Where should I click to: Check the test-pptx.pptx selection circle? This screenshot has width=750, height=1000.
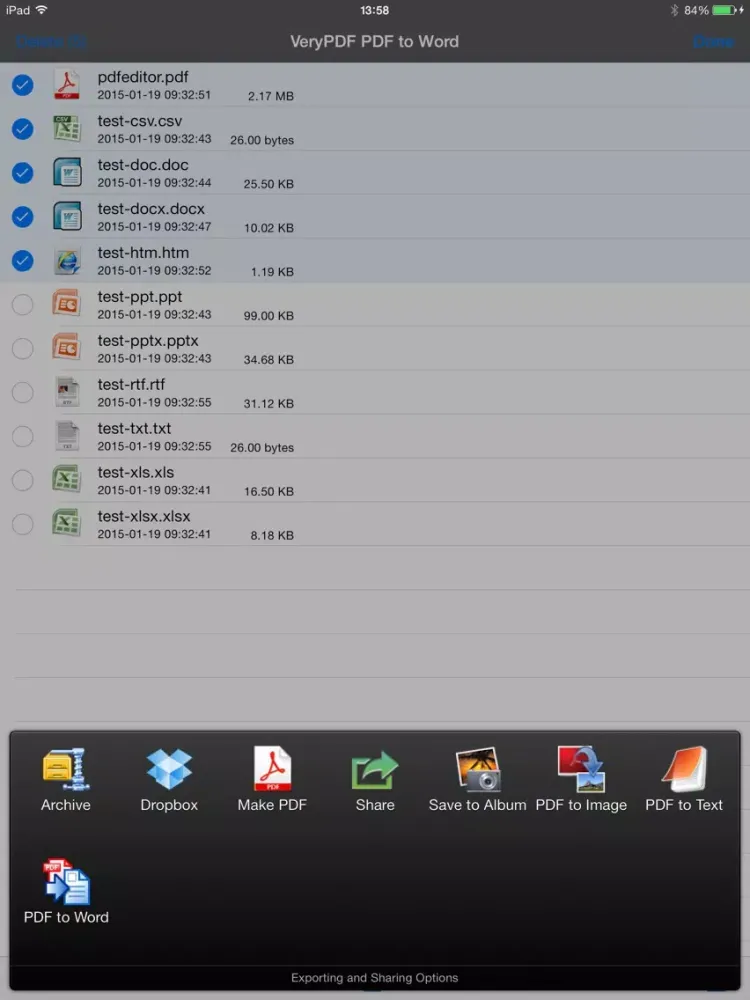click(22, 349)
